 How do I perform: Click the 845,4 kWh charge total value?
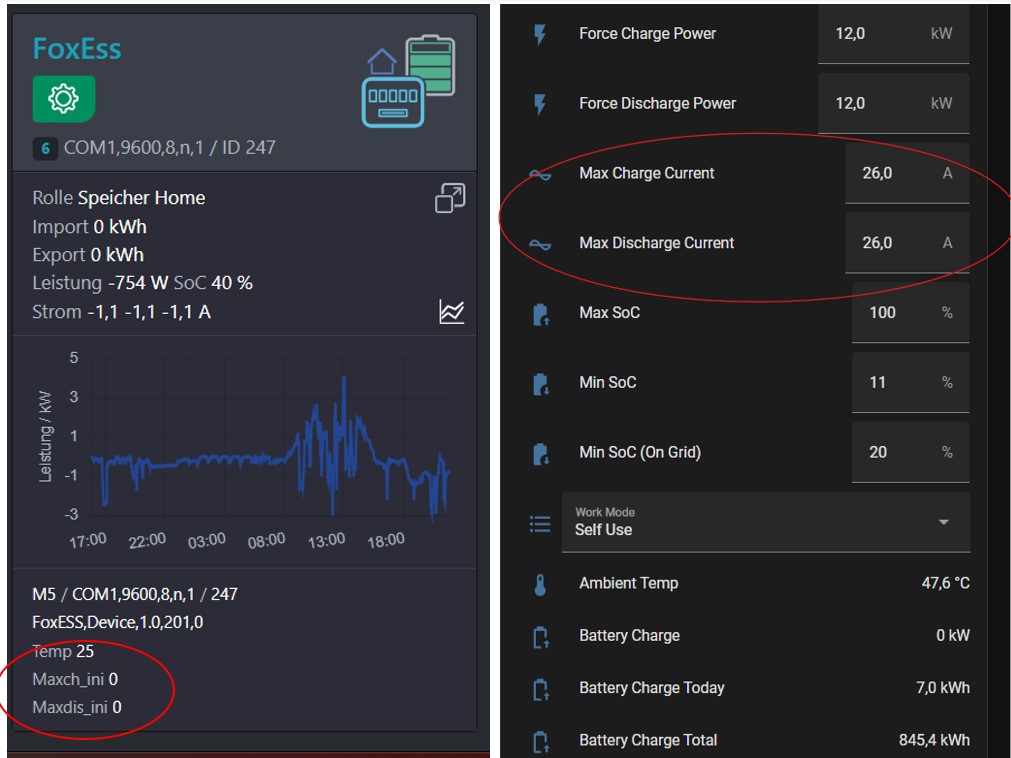(x=934, y=740)
